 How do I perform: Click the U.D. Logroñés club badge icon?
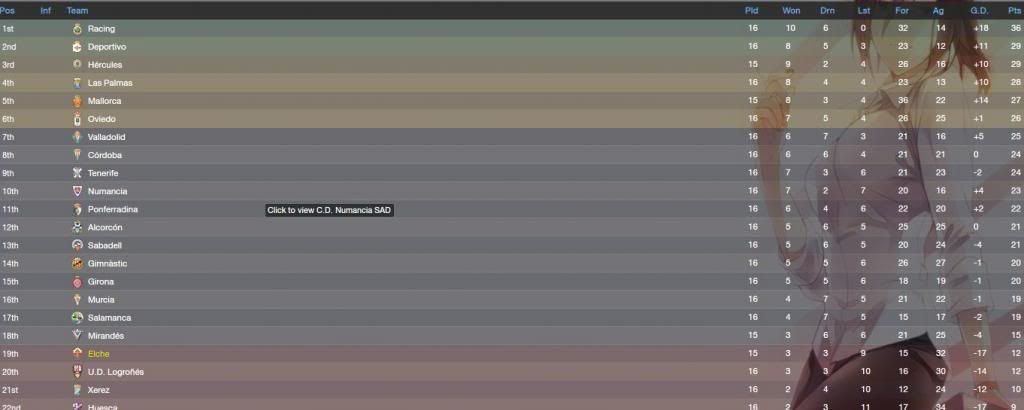point(77,372)
